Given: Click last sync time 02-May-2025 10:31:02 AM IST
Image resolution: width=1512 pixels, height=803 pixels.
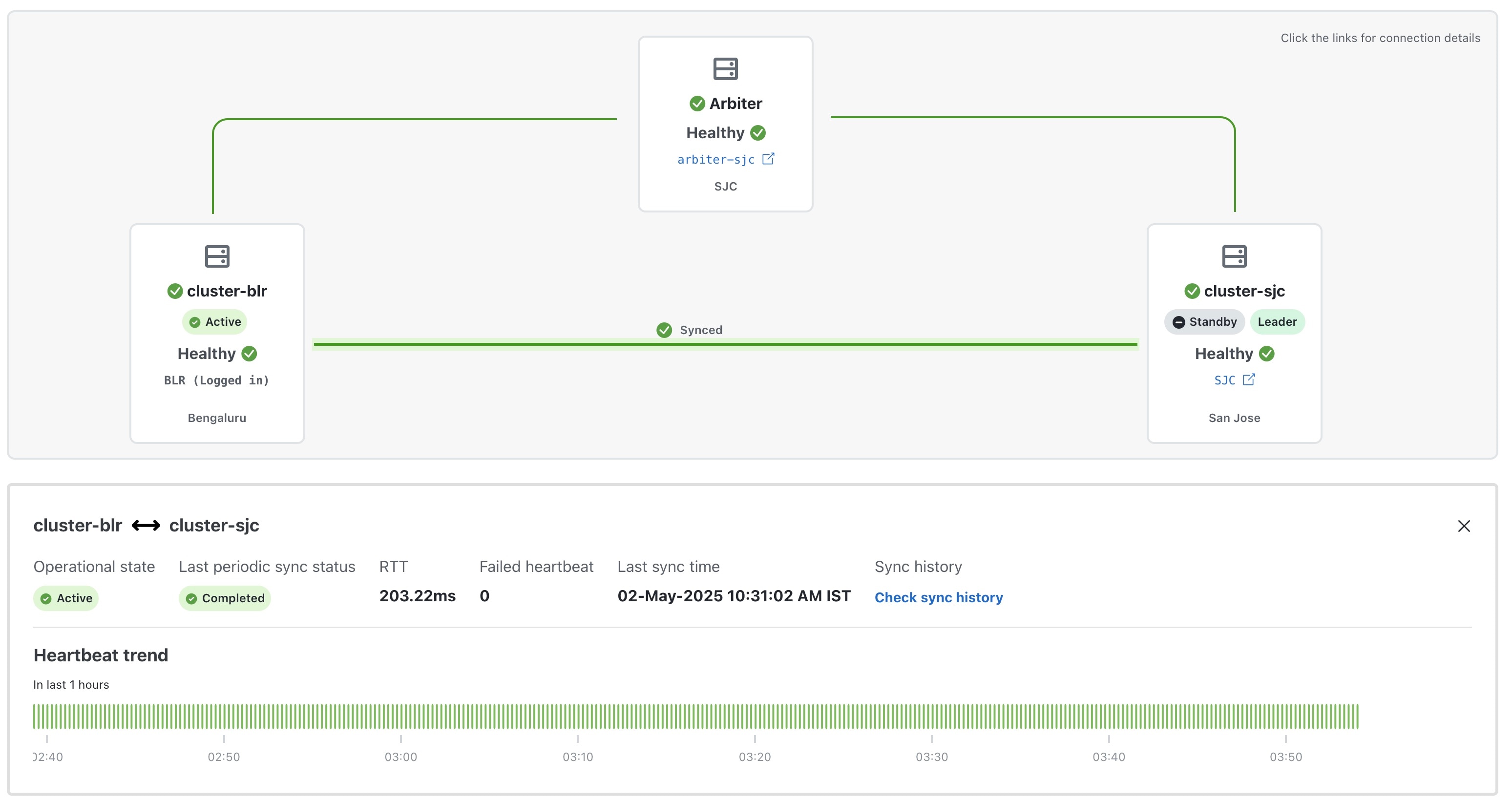Looking at the screenshot, I should coord(734,596).
